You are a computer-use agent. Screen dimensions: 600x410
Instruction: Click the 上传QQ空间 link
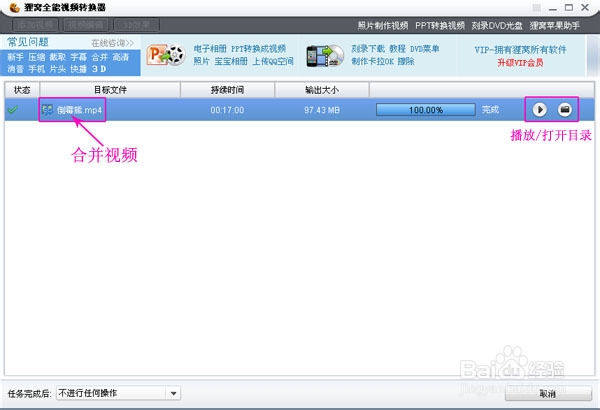272,61
